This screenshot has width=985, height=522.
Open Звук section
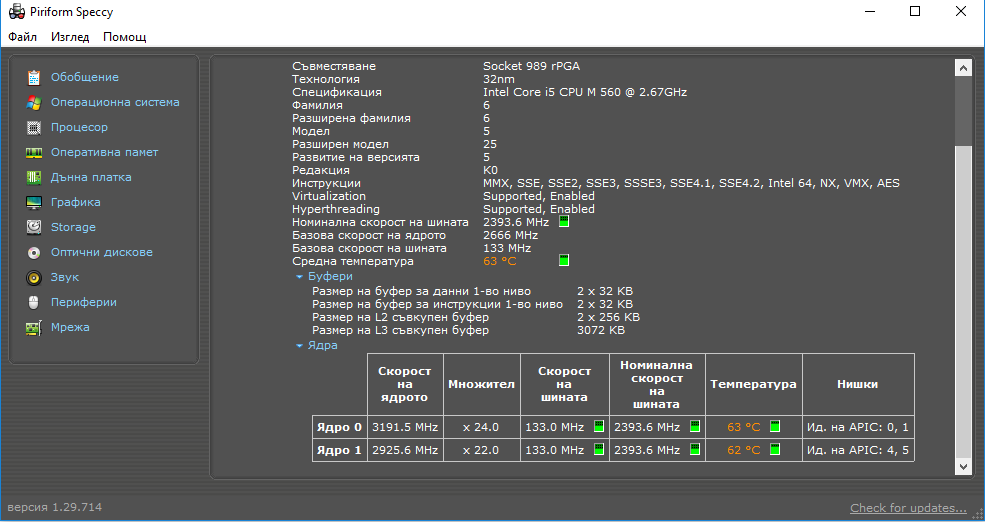(65, 278)
